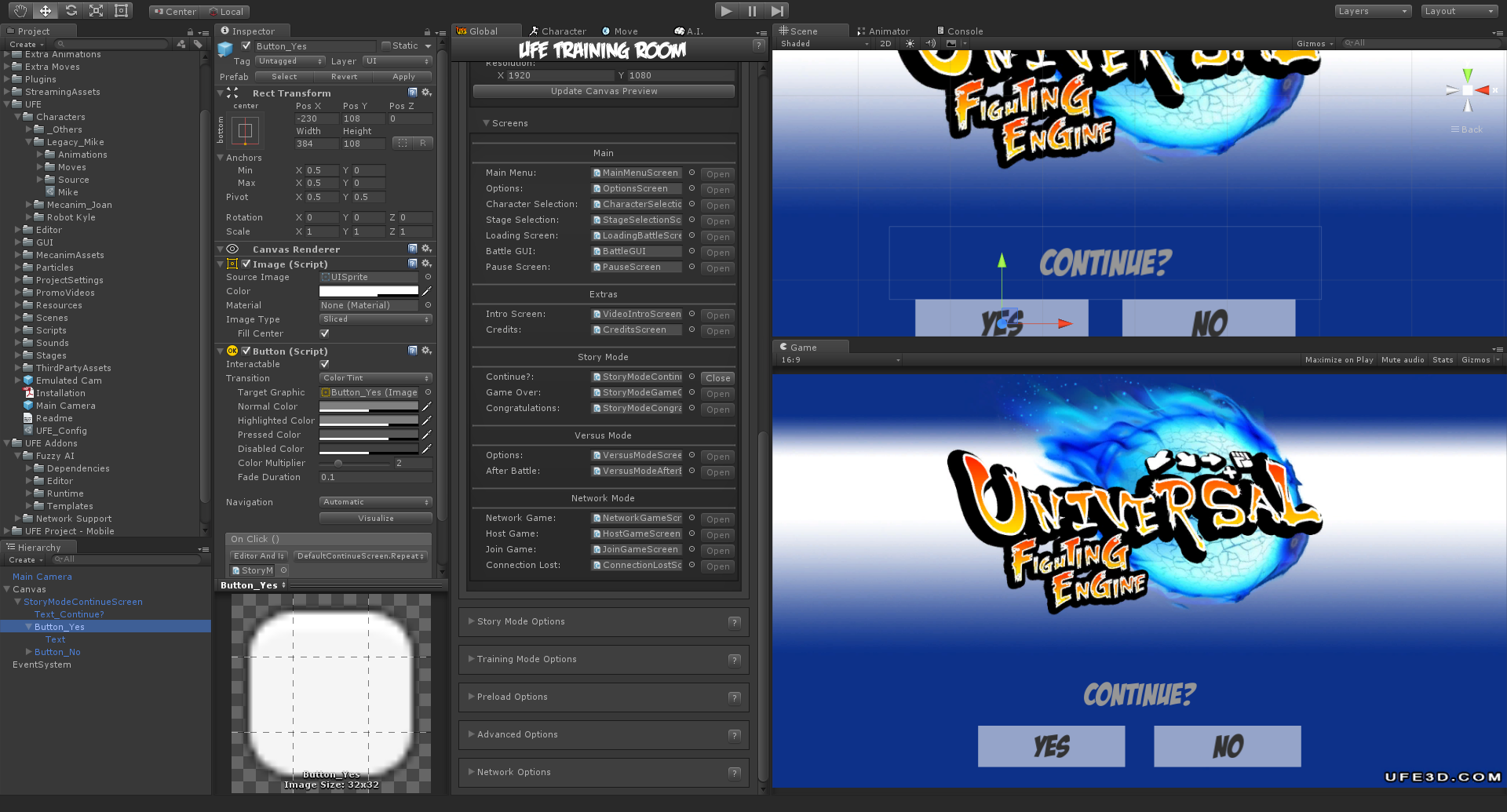Toggle the Local handle rotation button
1507x812 pixels.
[x=226, y=12]
